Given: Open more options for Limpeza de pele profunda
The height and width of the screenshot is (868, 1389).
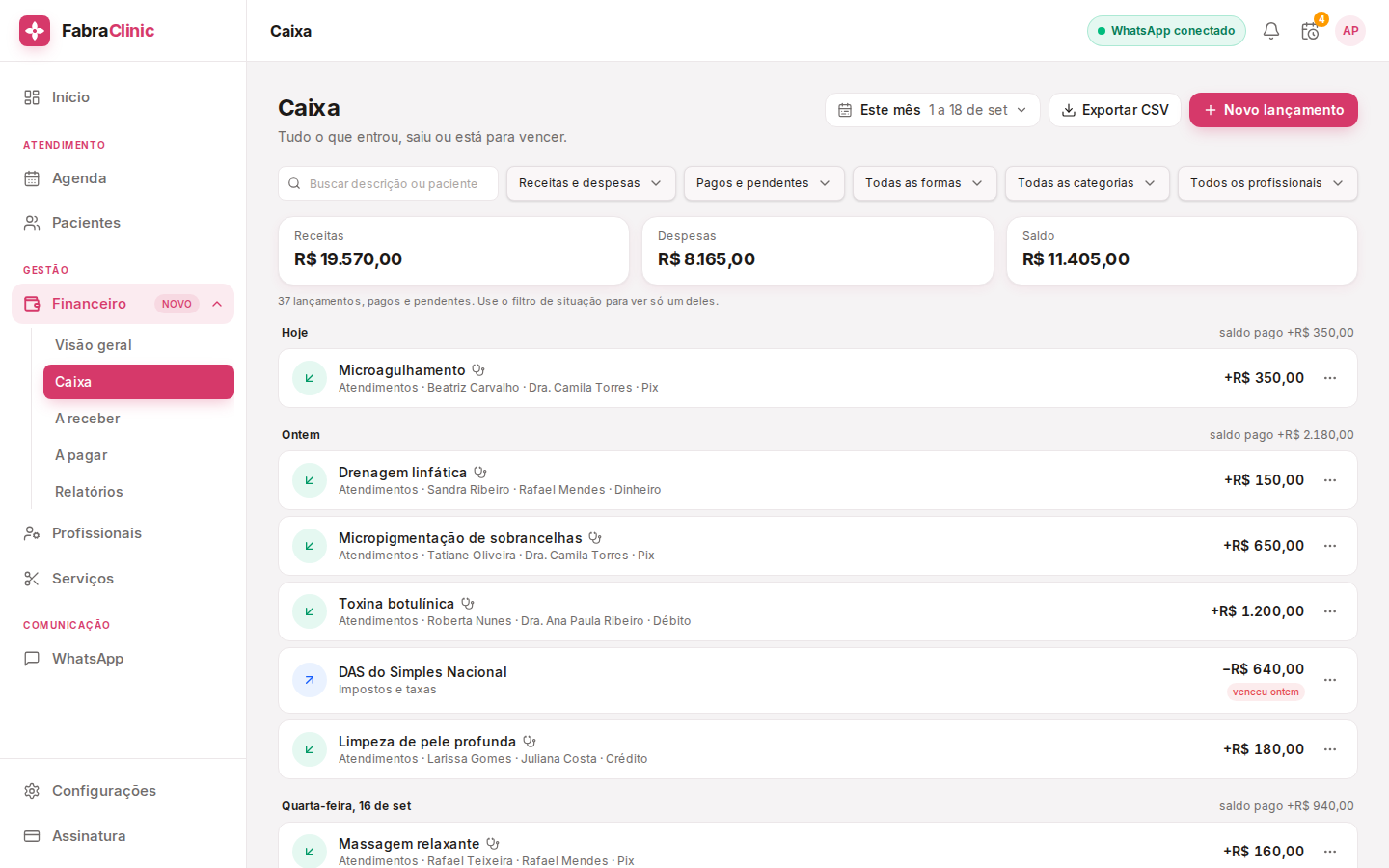Looking at the screenshot, I should pyautogui.click(x=1330, y=749).
